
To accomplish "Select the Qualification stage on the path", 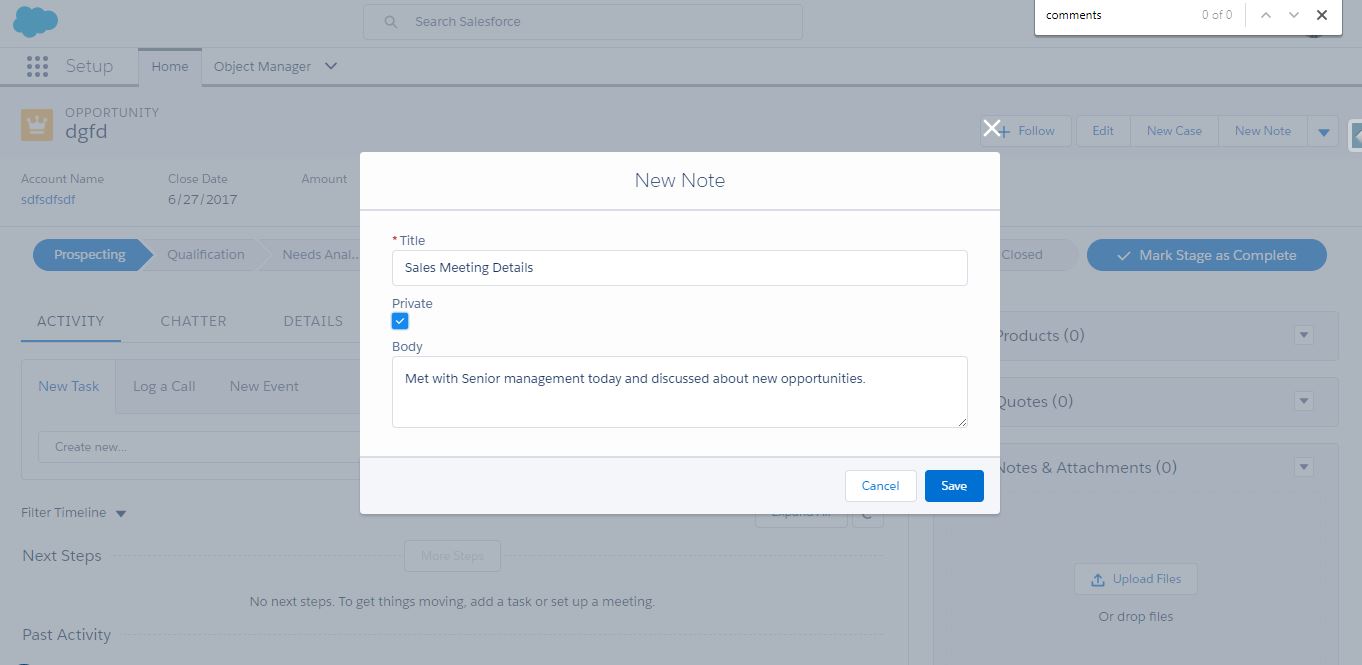I will click(x=204, y=254).
